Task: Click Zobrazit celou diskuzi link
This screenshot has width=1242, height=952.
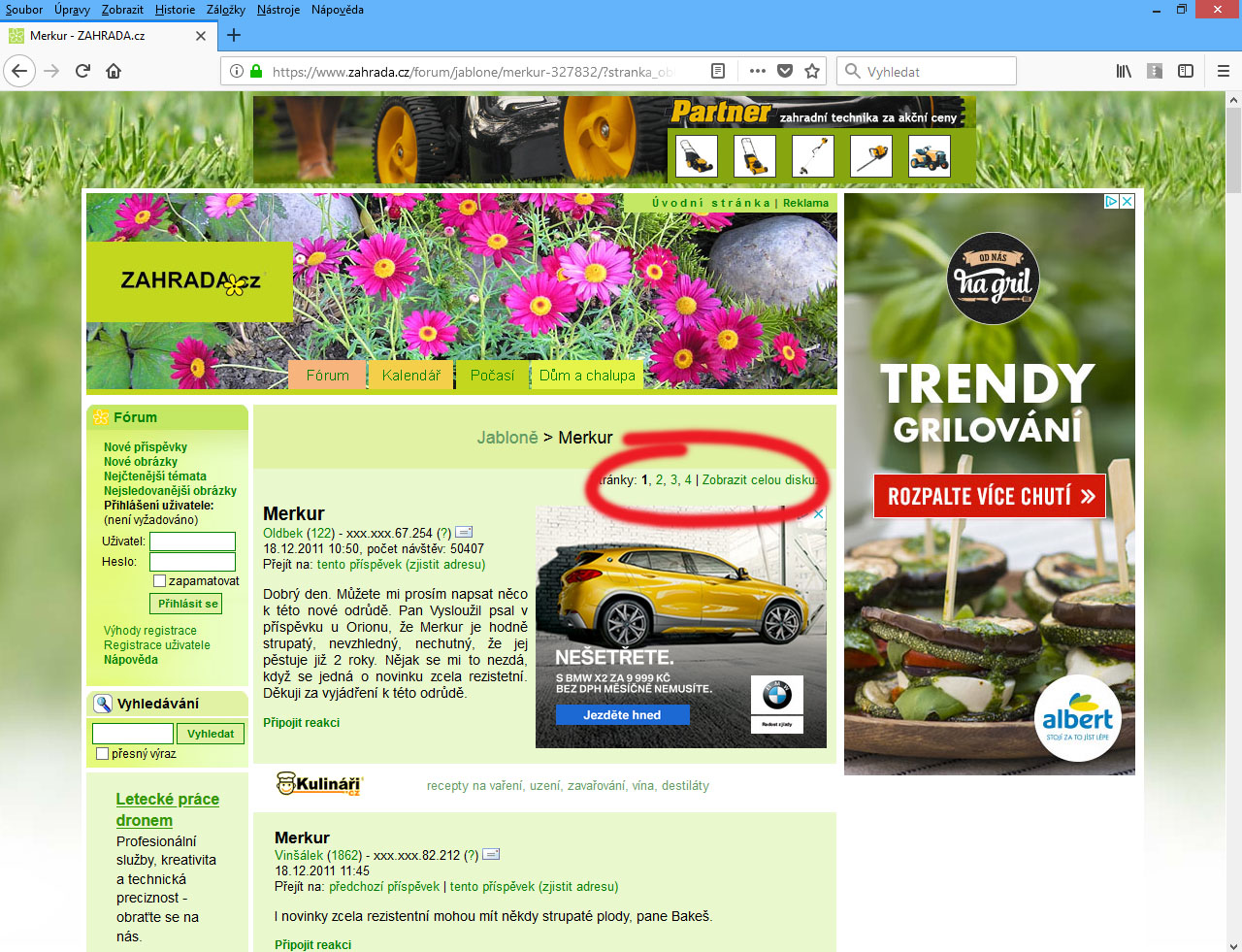Action: (760, 479)
